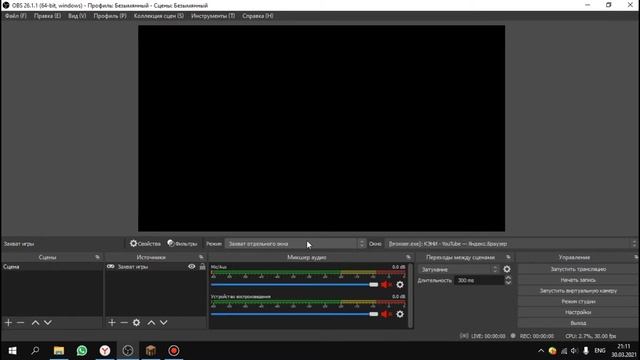This screenshot has height=360, width=640.
Task: Click ENG language indicator in tray
Action: pos(600,351)
